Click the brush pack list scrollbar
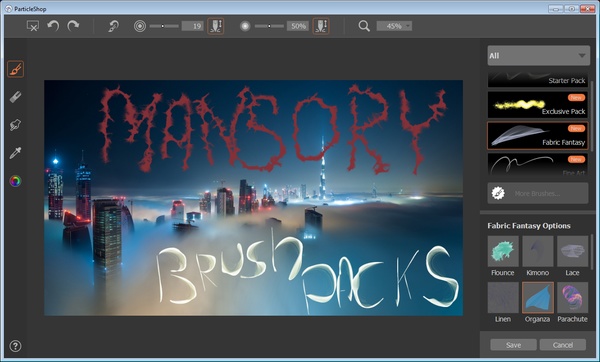 pos(592,115)
